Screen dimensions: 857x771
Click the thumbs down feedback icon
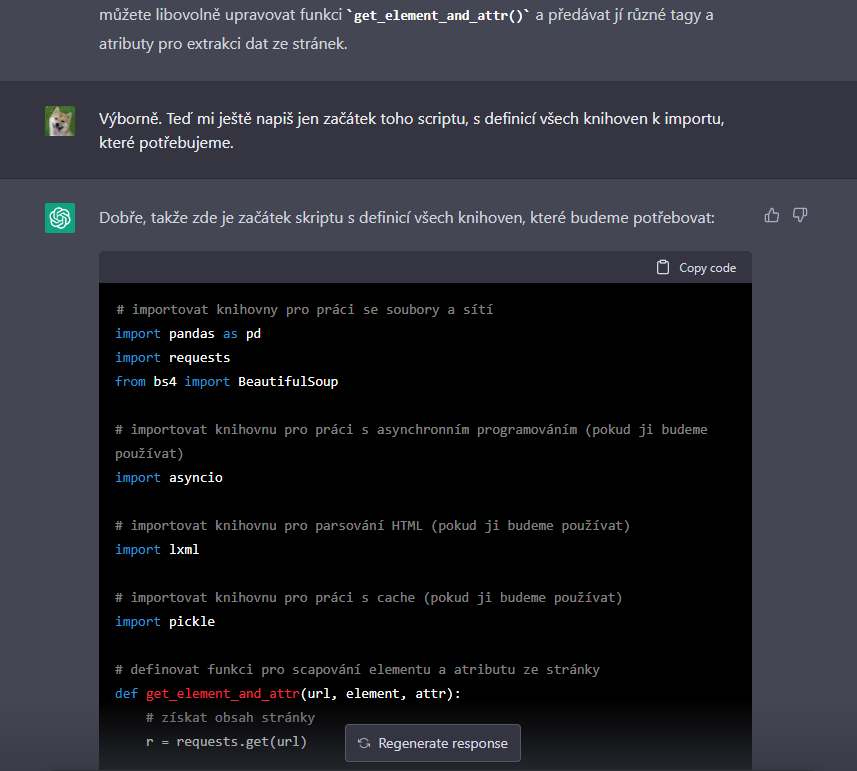click(x=800, y=215)
